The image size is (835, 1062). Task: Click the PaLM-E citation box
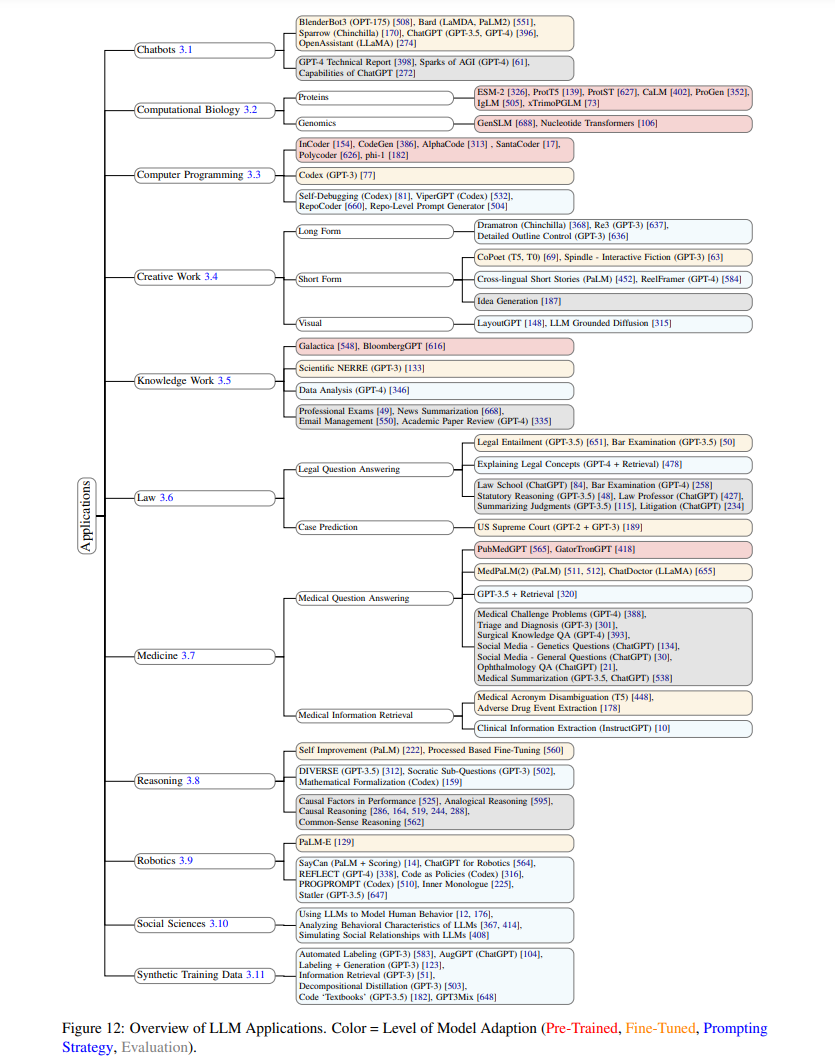click(x=435, y=843)
